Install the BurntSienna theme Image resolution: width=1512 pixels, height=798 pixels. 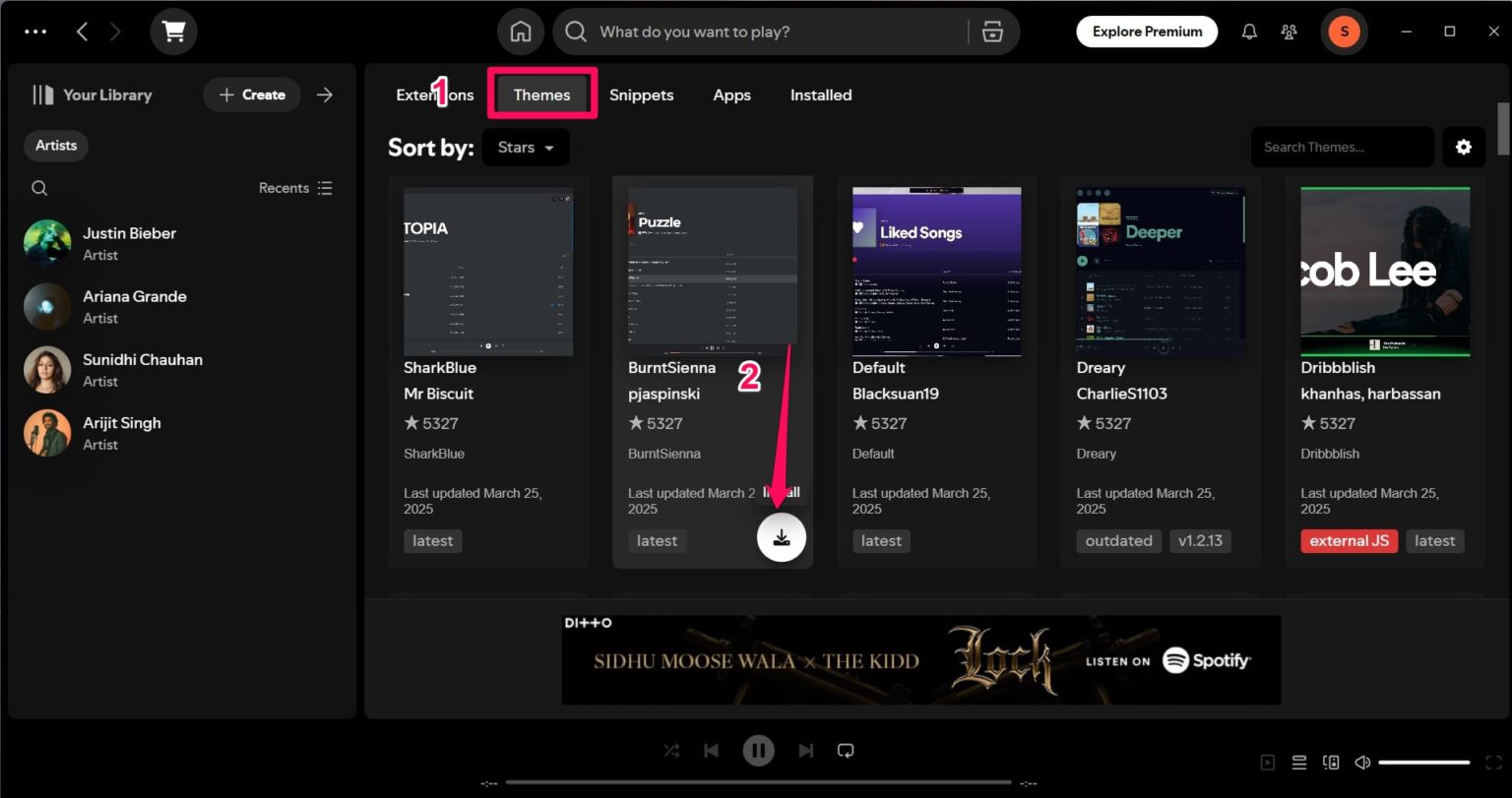(781, 537)
